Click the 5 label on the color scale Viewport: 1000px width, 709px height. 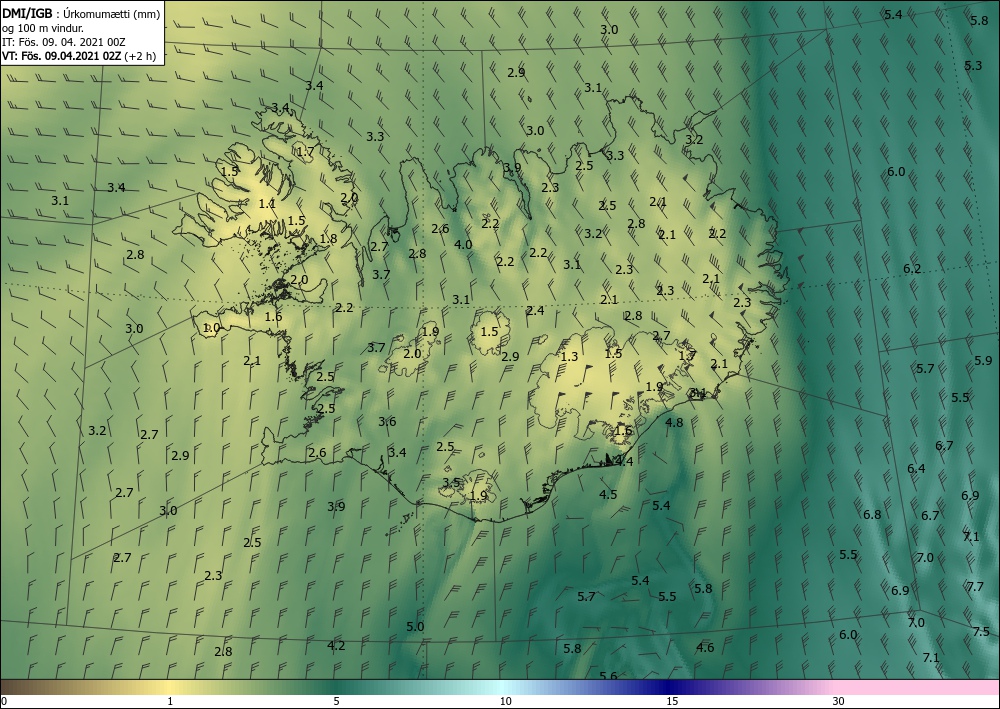pos(337,701)
